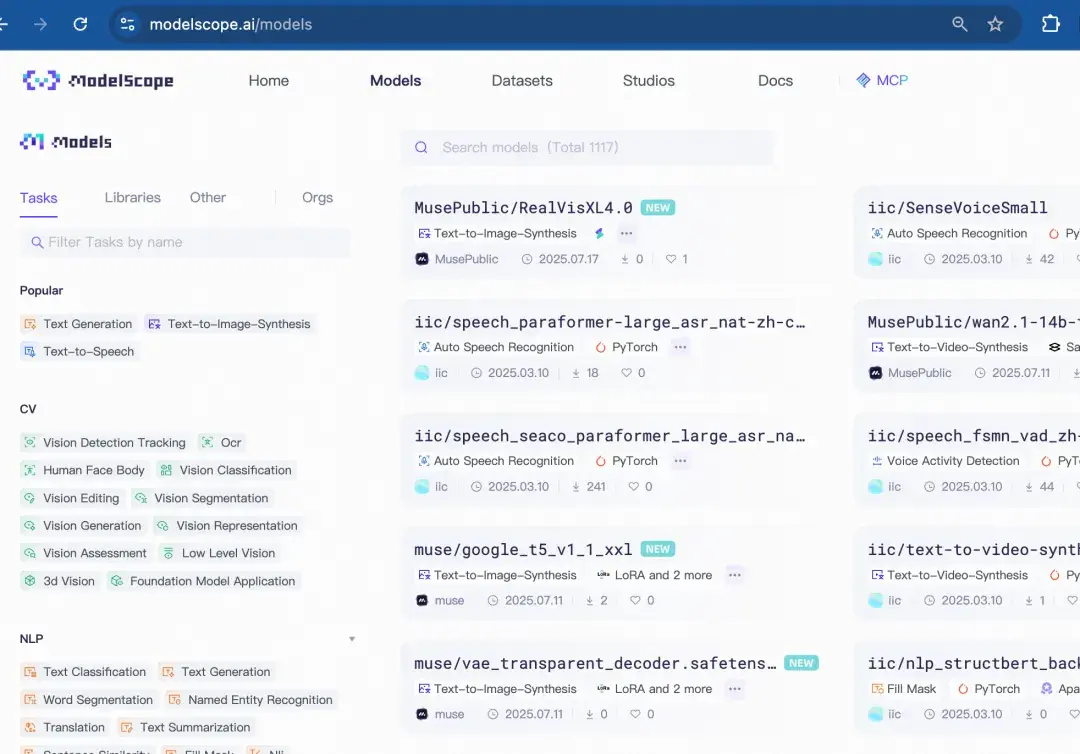The height and width of the screenshot is (754, 1080).
Task: Open Docs in top navigation
Action: click(x=775, y=81)
